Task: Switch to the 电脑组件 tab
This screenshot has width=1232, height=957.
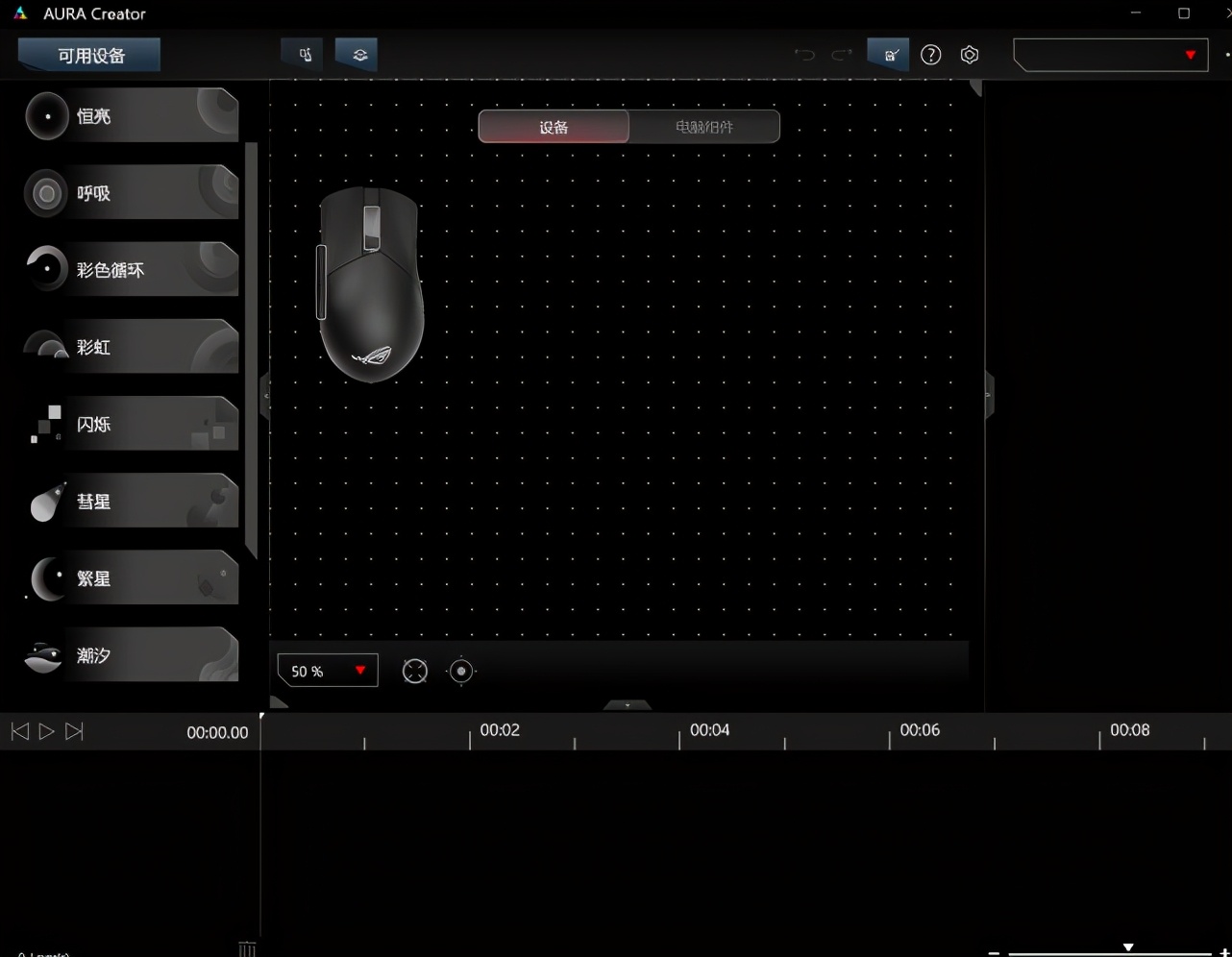Action: point(704,127)
